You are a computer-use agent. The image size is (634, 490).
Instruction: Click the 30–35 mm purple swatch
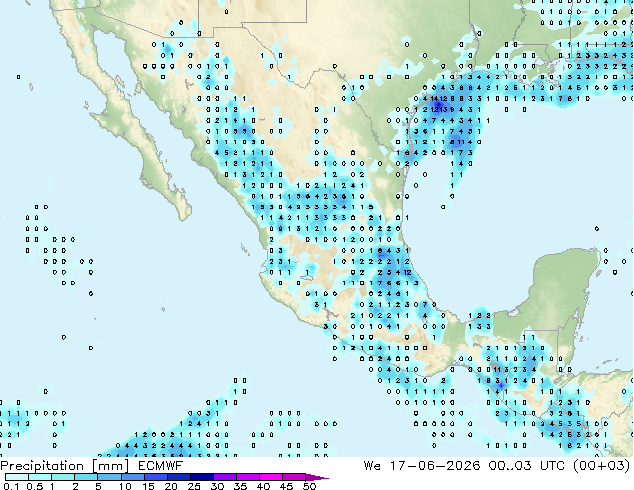click(x=225, y=477)
